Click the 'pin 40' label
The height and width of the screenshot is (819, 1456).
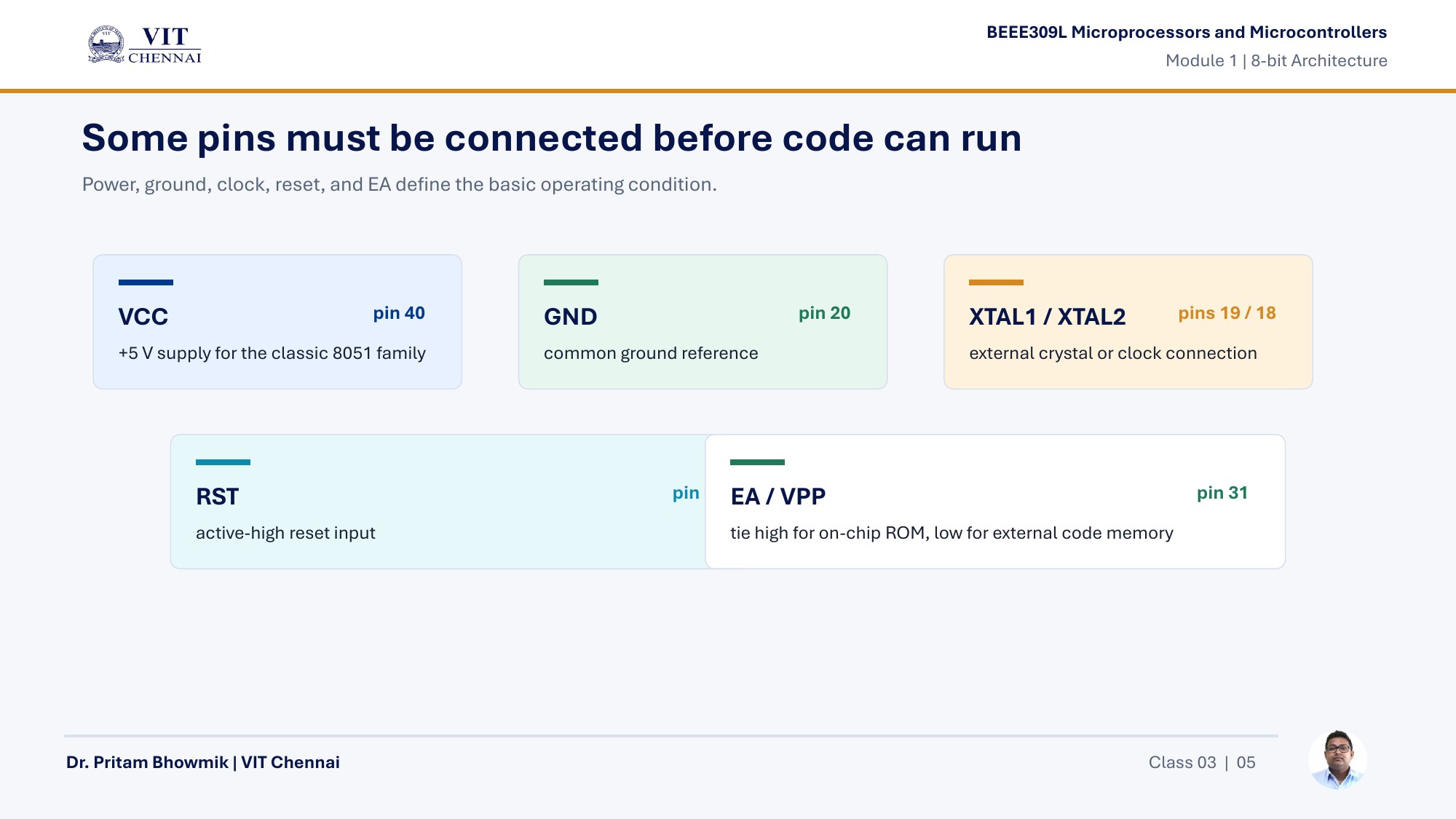click(399, 313)
